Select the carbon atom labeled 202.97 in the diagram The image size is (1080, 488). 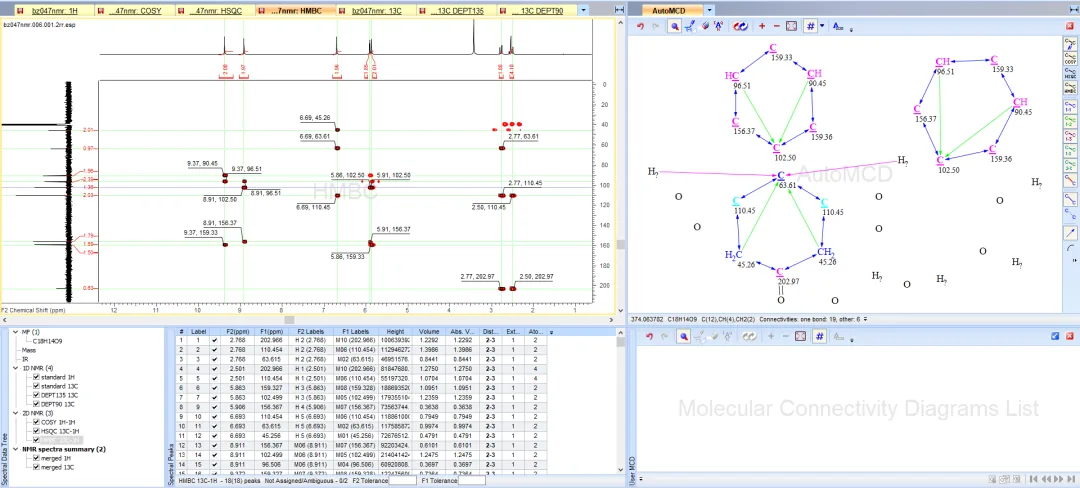[x=780, y=273]
